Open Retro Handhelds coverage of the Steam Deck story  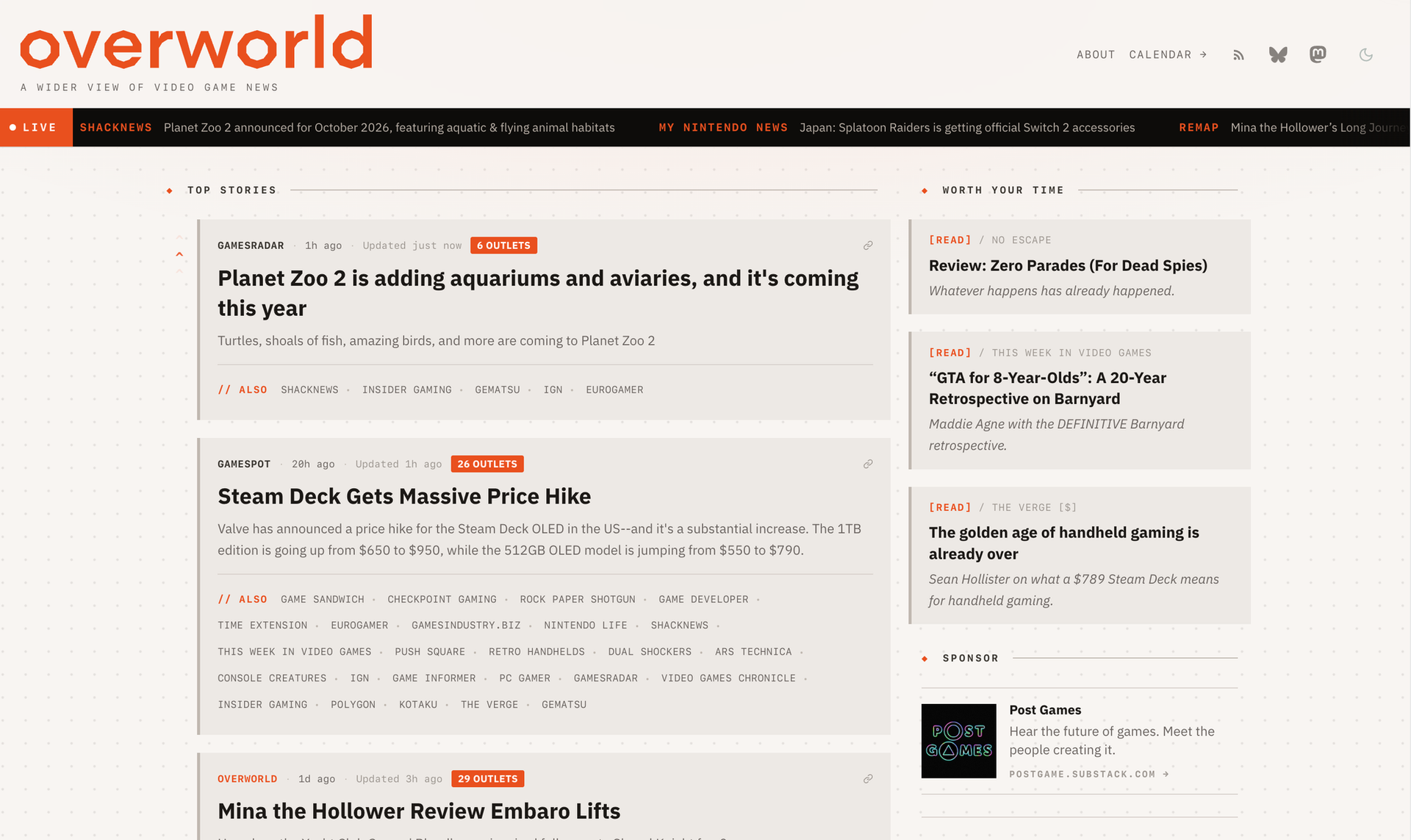coord(536,651)
